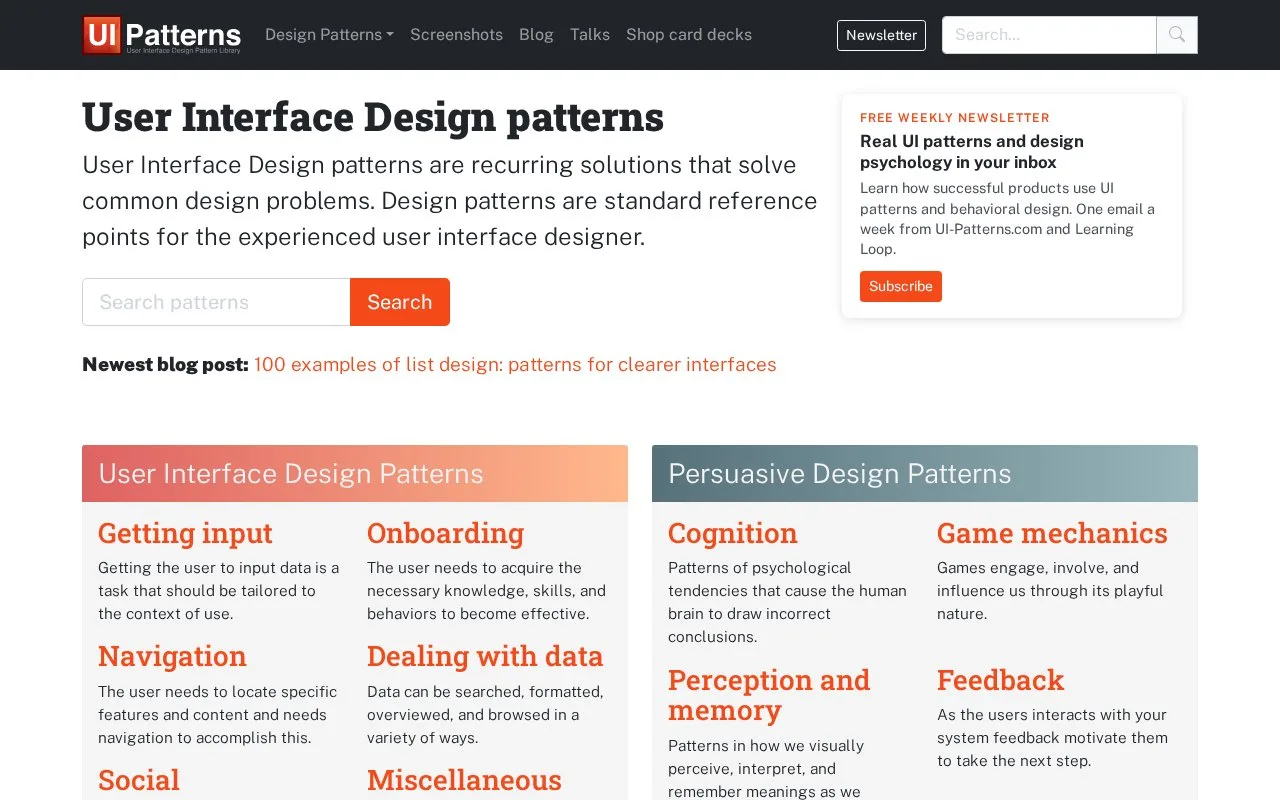This screenshot has height=800, width=1280.
Task: Open the Screenshots nav item
Action: click(x=456, y=35)
